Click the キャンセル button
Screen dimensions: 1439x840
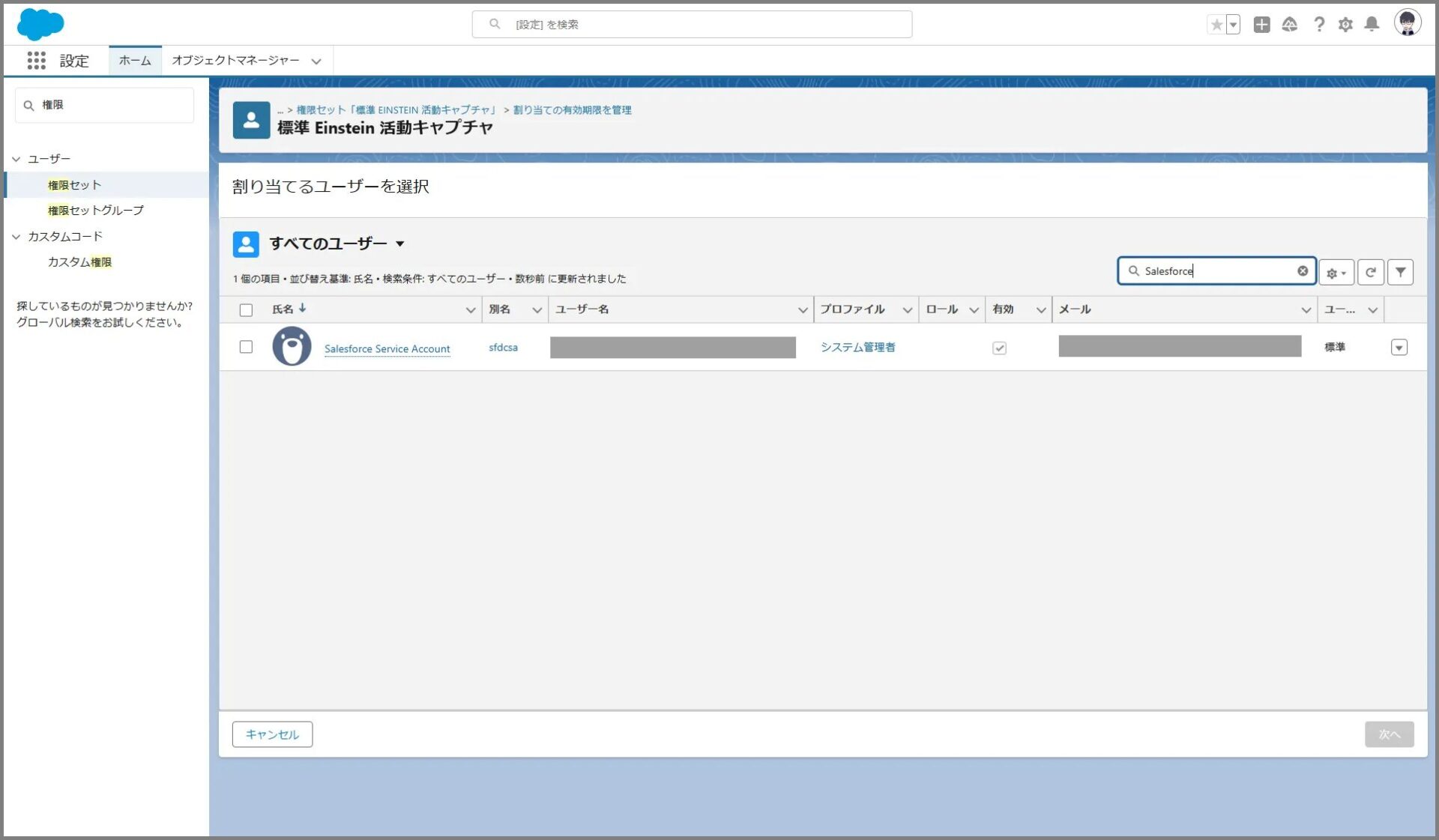point(272,734)
